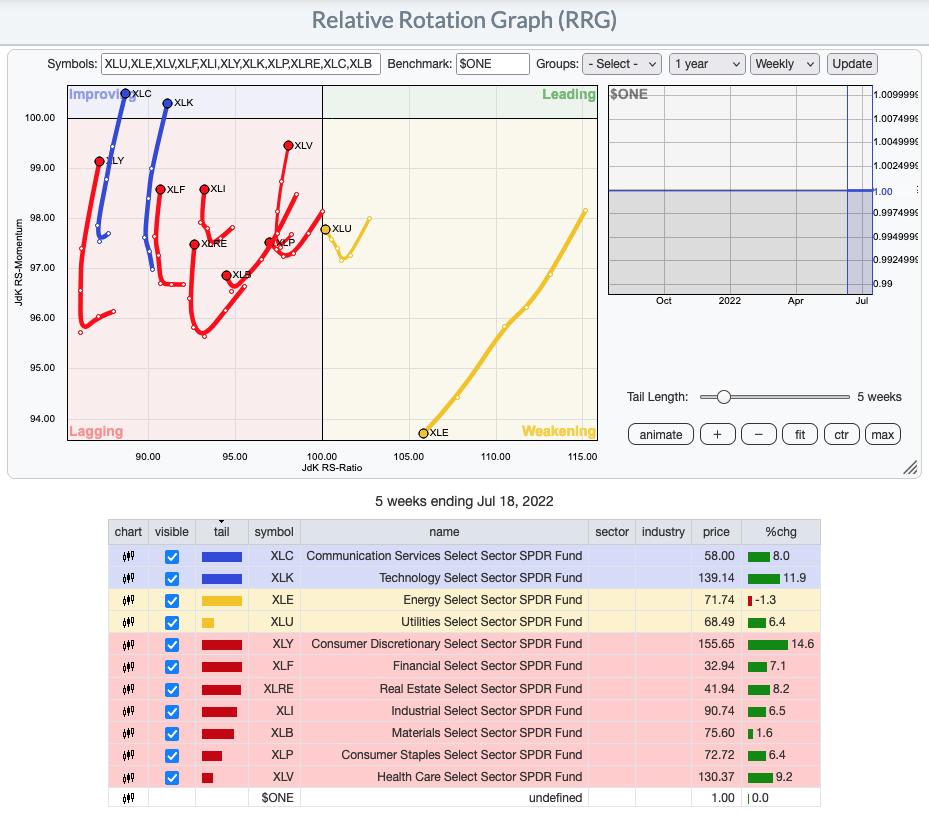The width and height of the screenshot is (929, 814).
Task: Open the Groups Select dropdown
Action: pos(622,64)
